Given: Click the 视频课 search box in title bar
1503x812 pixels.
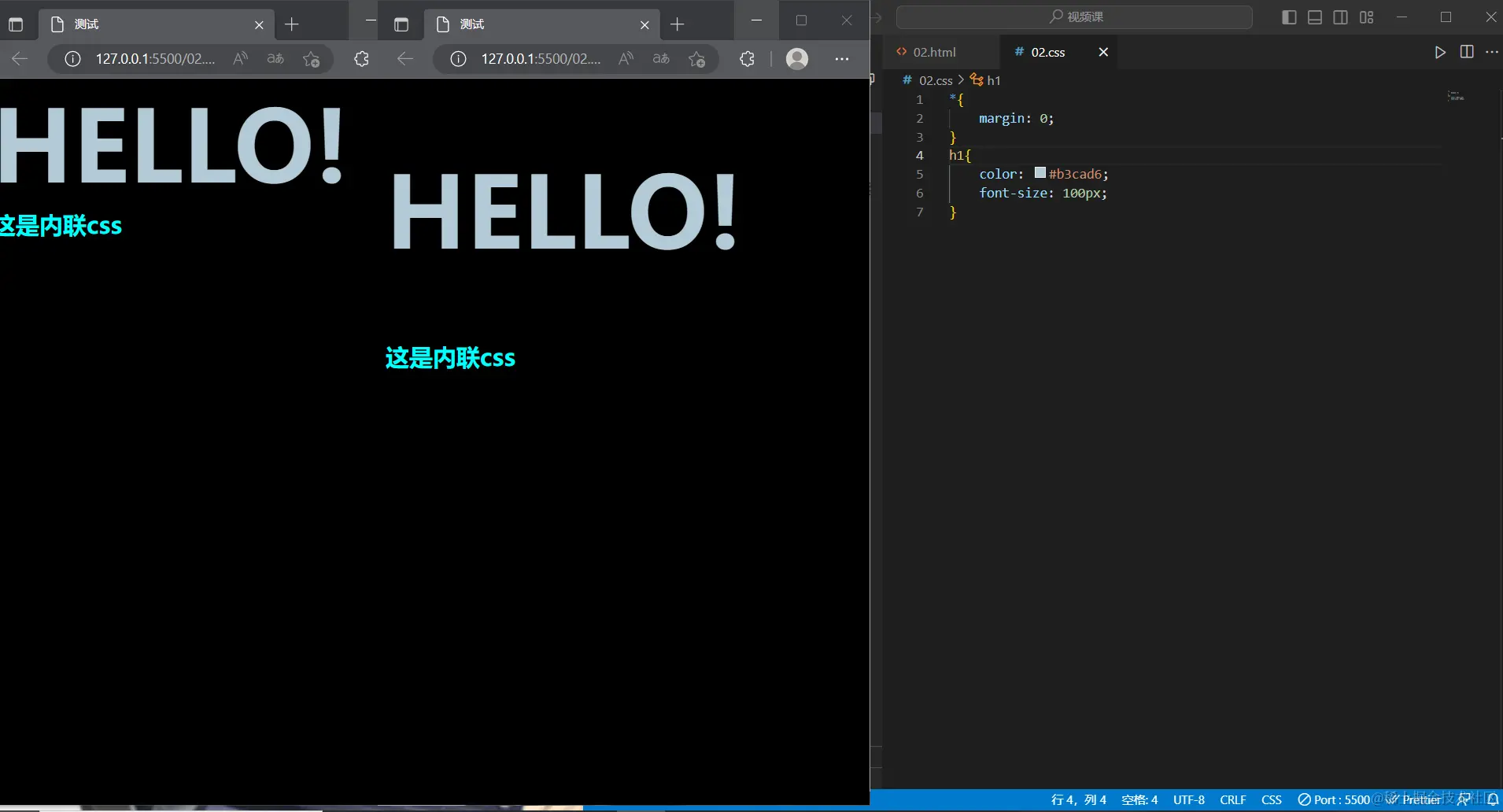Looking at the screenshot, I should (1074, 17).
